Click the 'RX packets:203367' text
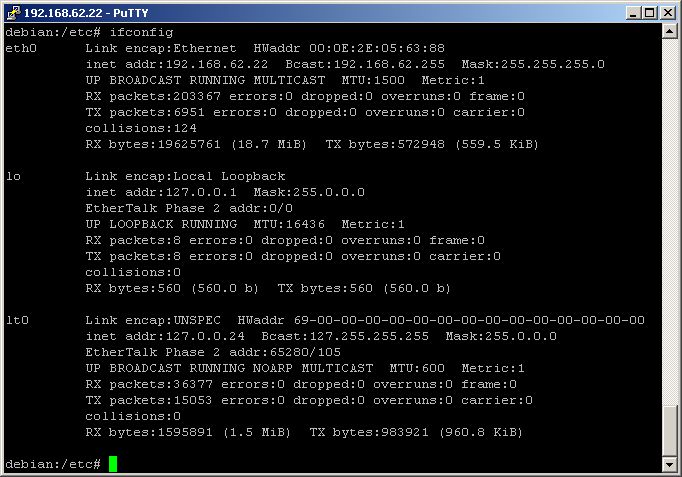This screenshot has height=477, width=682. tap(153, 97)
